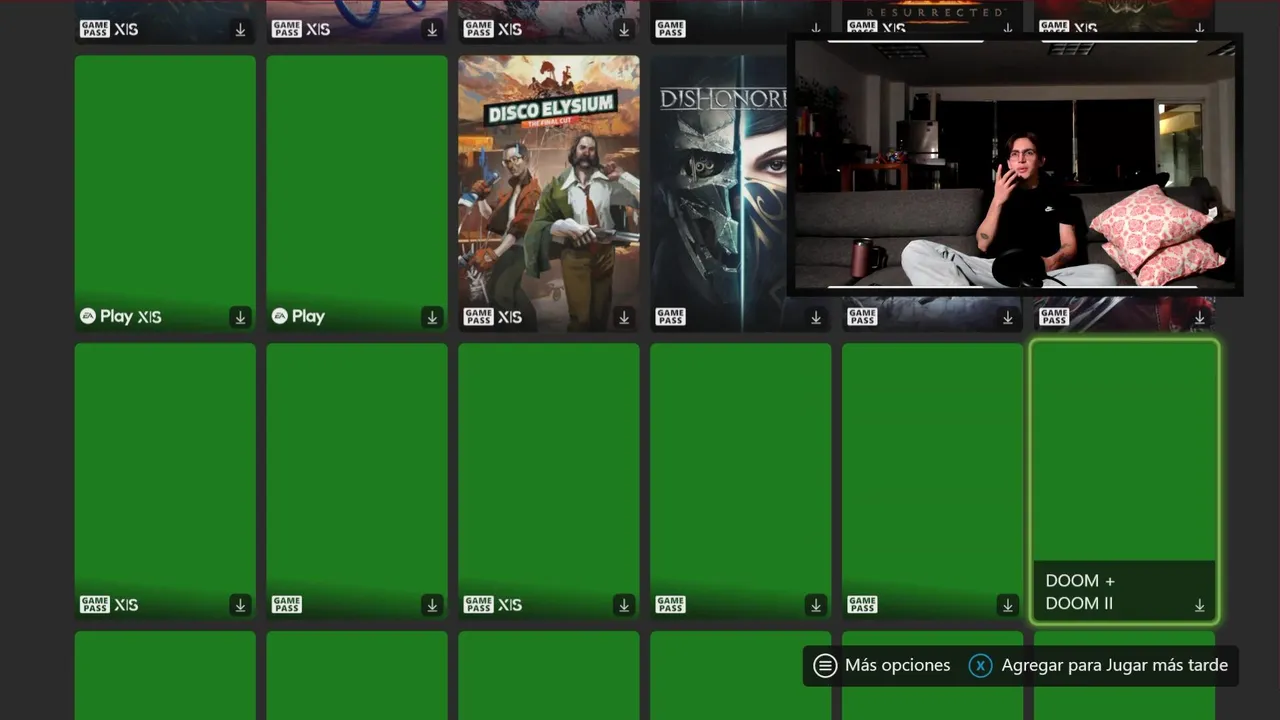The image size is (1280, 720).
Task: Click download arrow on Dishonored tile
Action: pyautogui.click(x=816, y=317)
